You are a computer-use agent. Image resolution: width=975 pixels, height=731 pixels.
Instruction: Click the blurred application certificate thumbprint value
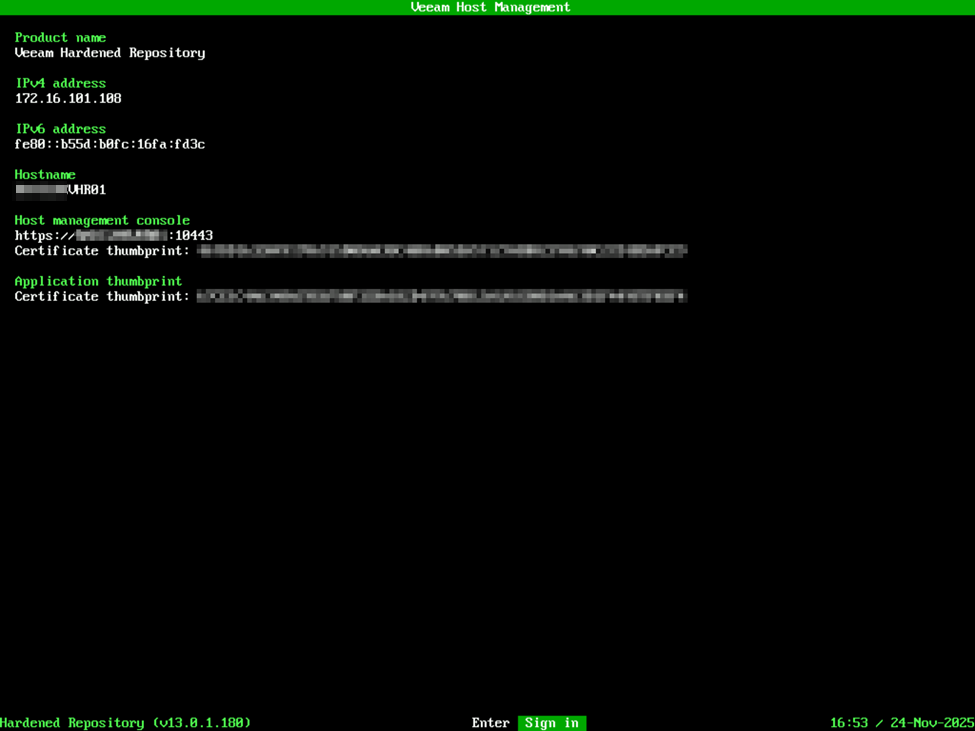(441, 297)
